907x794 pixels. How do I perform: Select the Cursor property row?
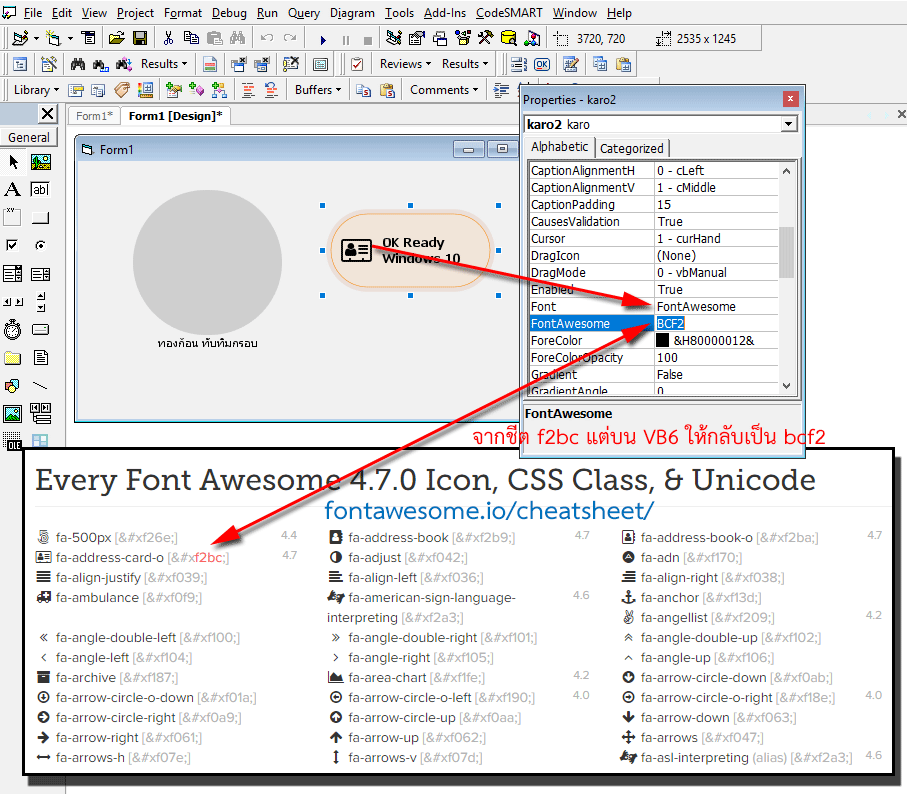[654, 239]
